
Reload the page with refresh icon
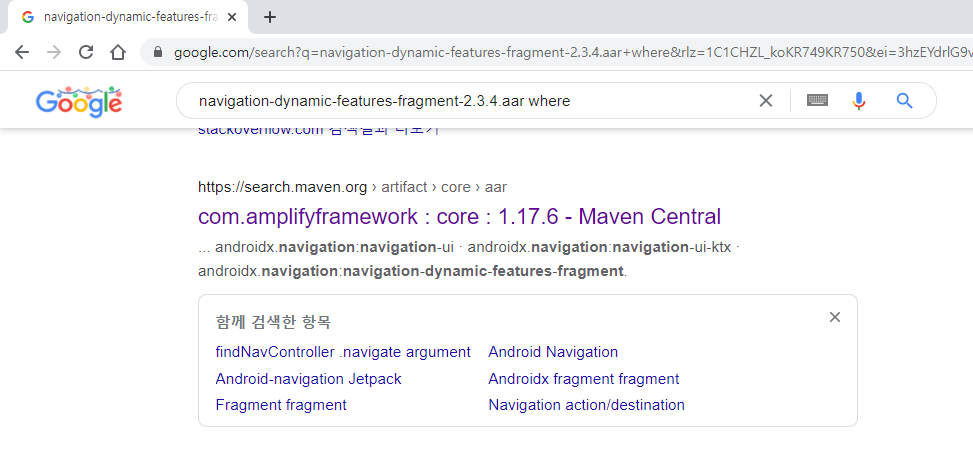tap(86, 52)
